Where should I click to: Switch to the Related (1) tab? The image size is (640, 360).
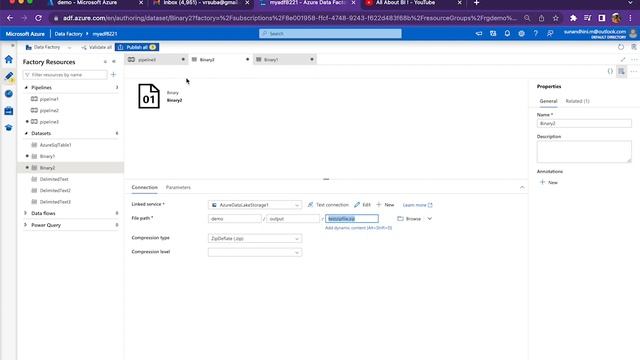click(577, 101)
